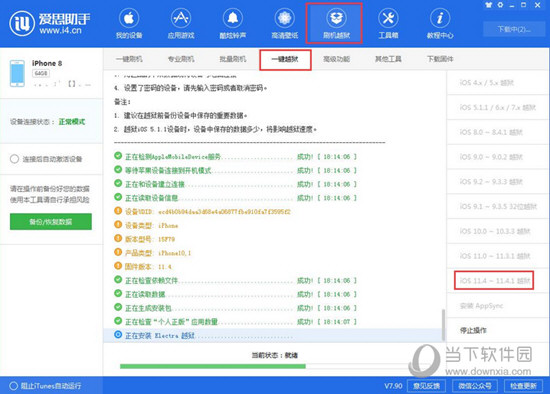The image size is (550, 394).
Task: Select iOS 8.0 ~ 8.4.1 越狱
Action: coord(498,132)
